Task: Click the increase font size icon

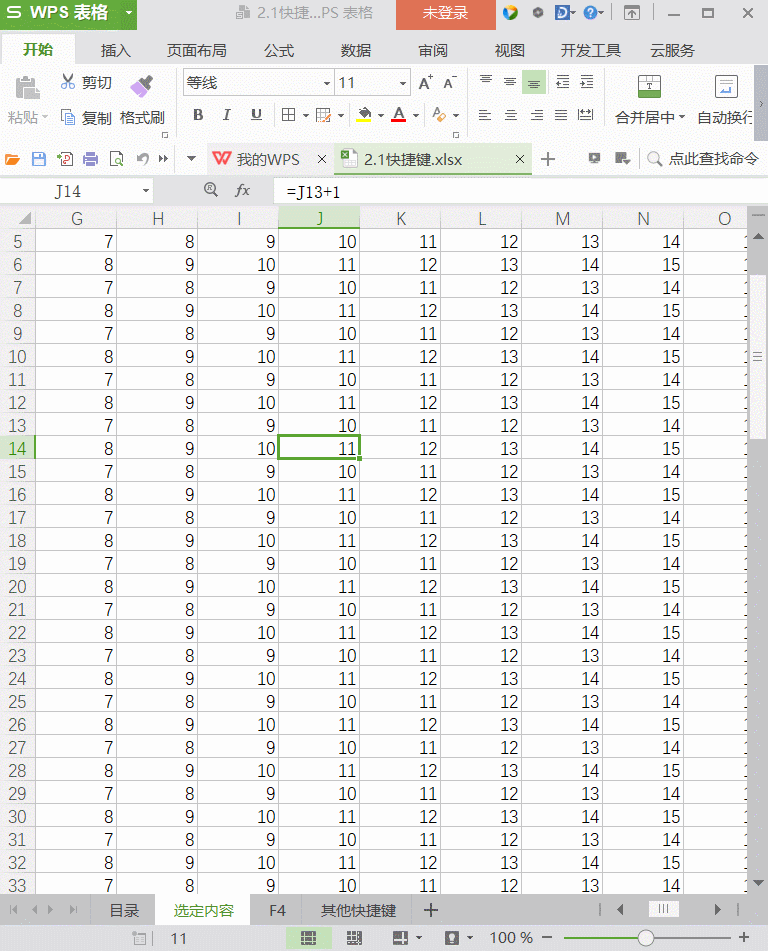Action: [x=426, y=83]
